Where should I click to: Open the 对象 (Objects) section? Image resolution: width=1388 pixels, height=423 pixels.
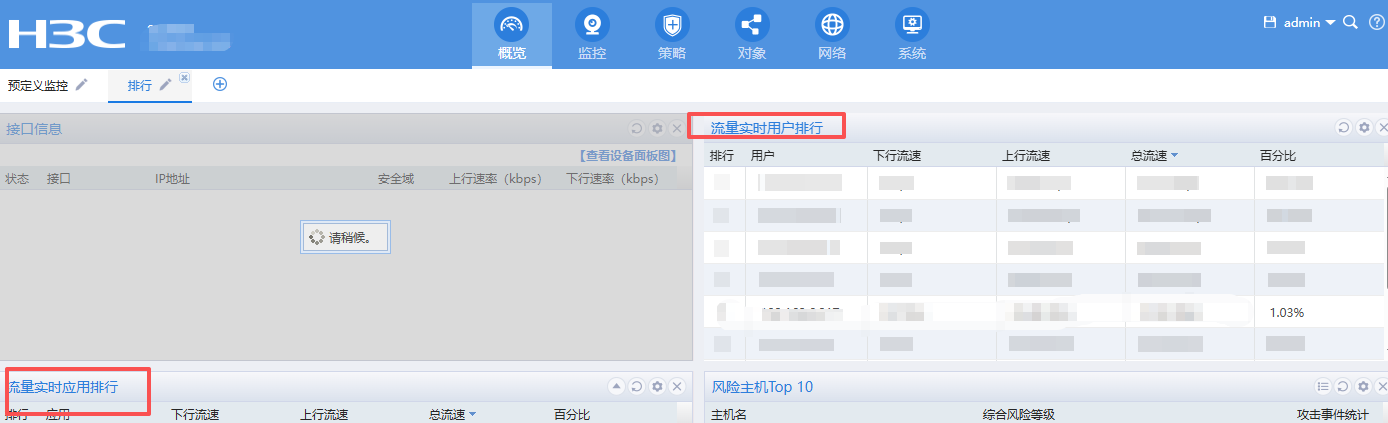[x=752, y=35]
